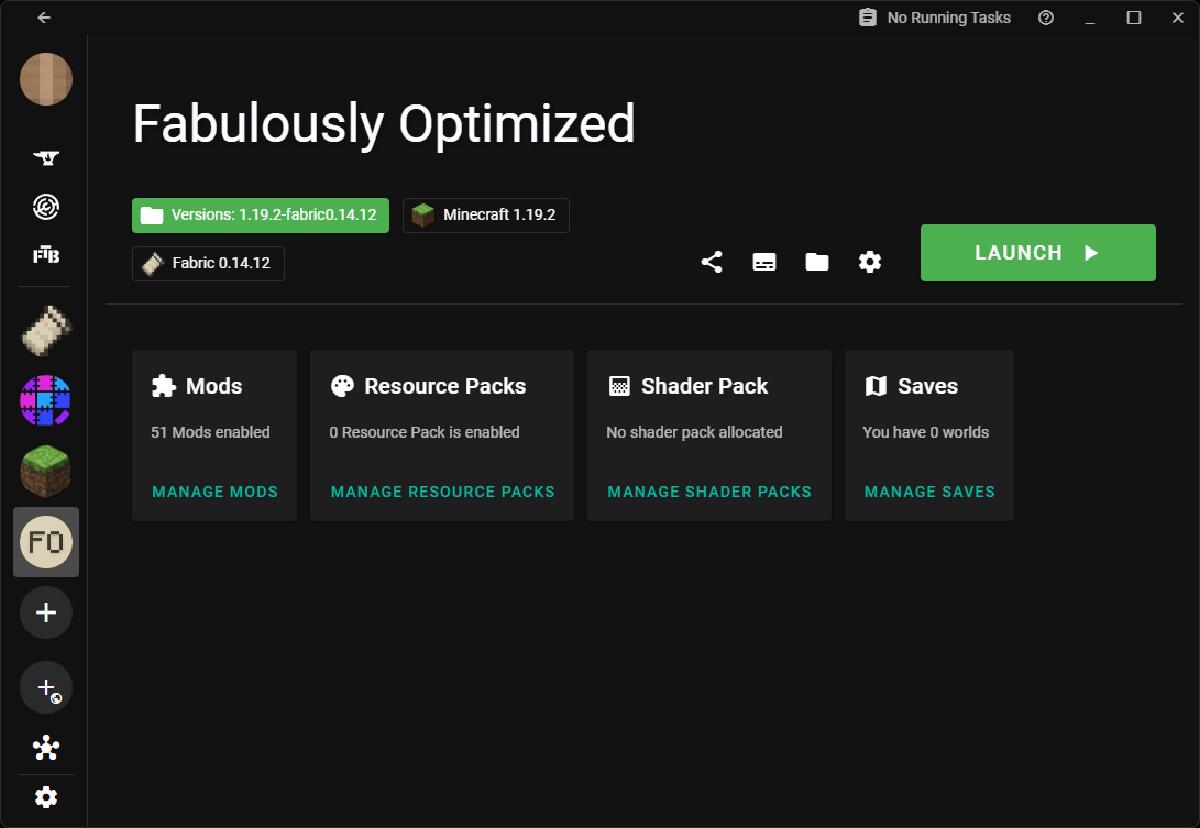Viewport: 1200px width, 828px height.
Task: Open the CurseForge anvil icon in sidebar
Action: 46,157
